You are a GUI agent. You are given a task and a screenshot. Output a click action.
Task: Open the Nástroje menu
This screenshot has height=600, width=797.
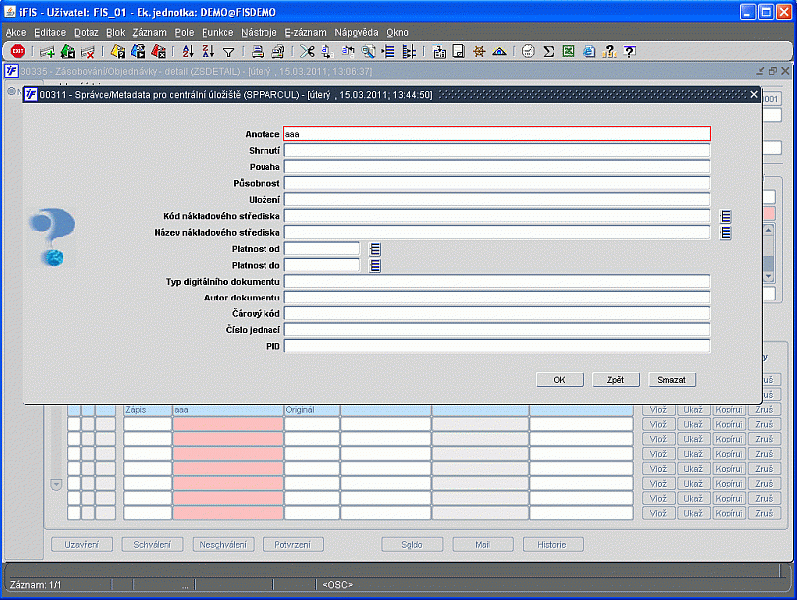click(x=259, y=33)
